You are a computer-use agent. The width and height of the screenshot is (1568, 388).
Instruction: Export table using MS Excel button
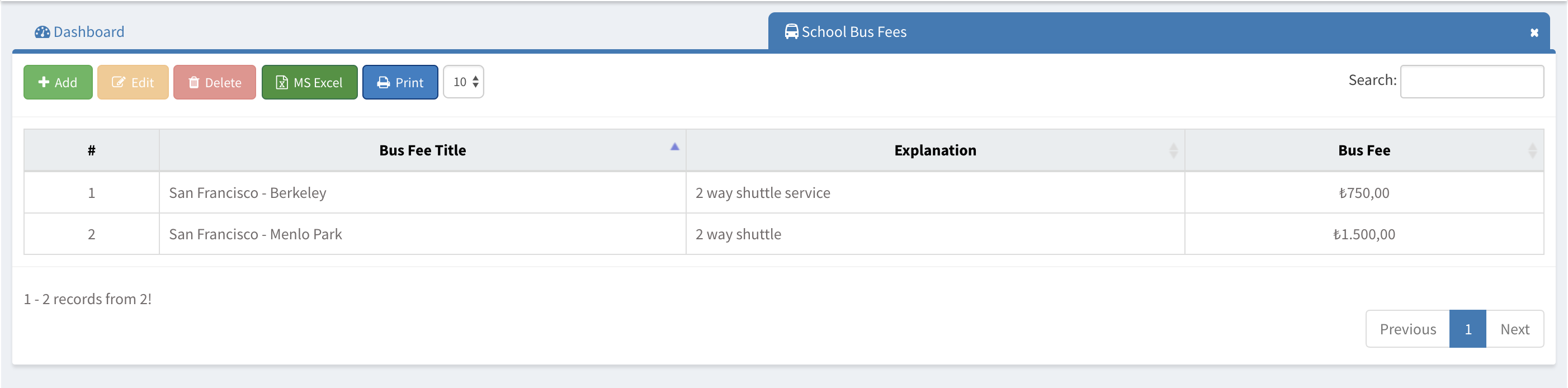pyautogui.click(x=309, y=82)
